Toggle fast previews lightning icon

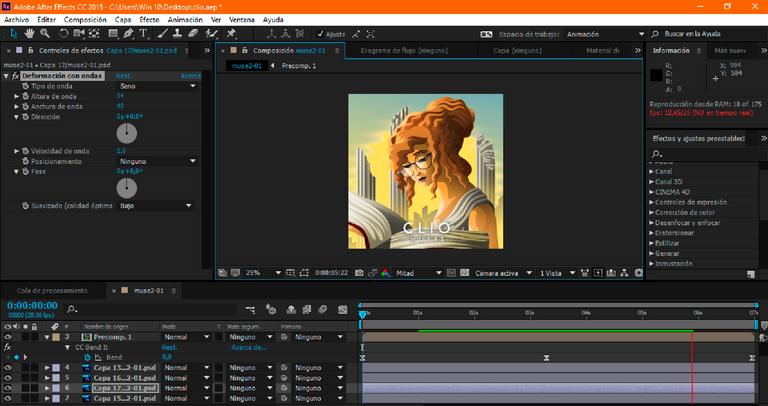598,273
